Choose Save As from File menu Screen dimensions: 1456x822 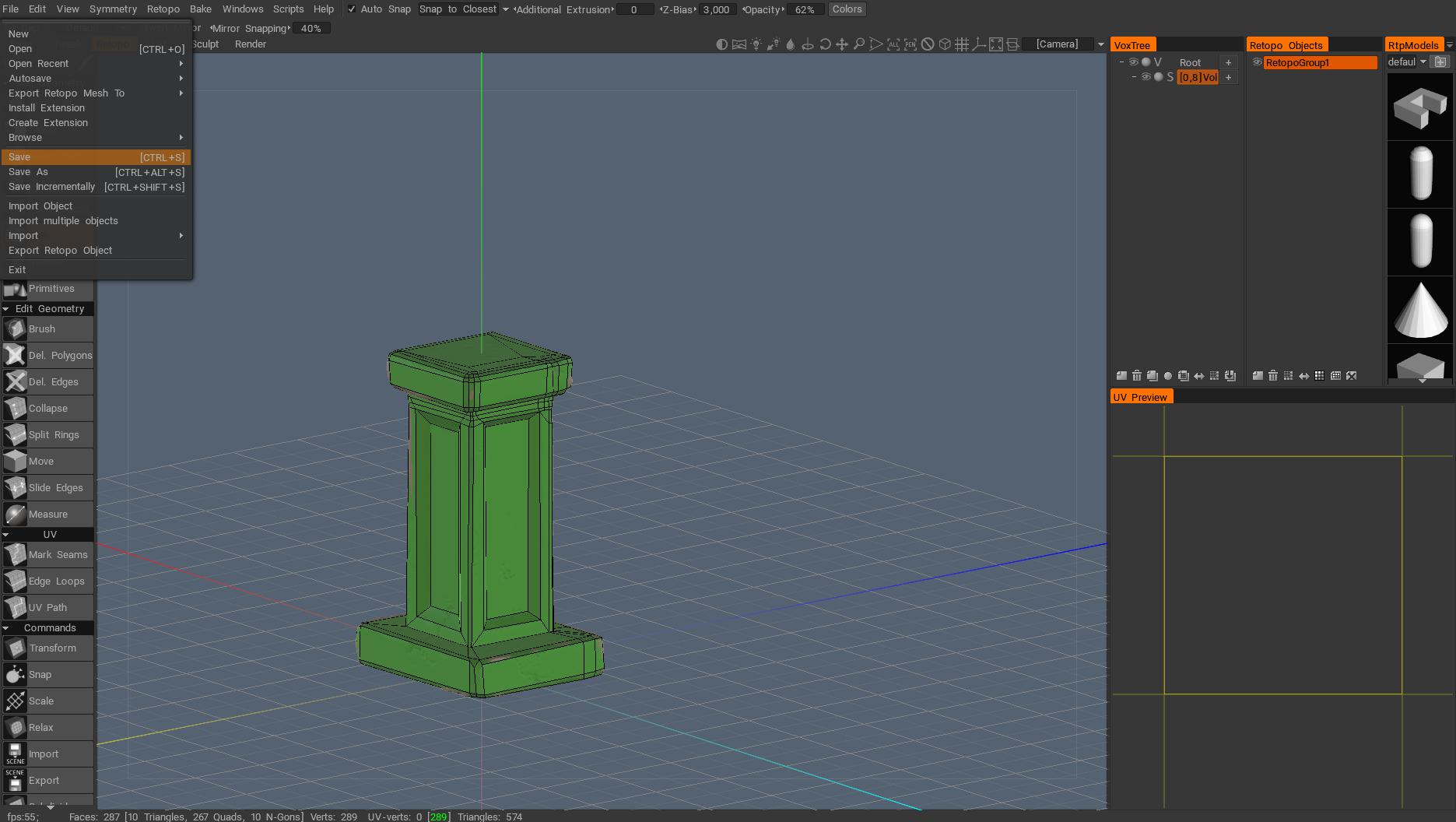coord(96,172)
